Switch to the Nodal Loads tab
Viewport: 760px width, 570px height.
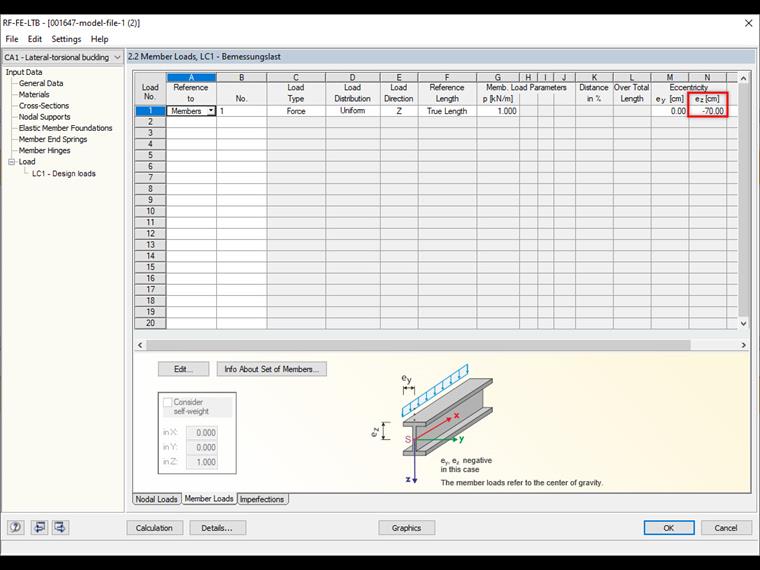pyautogui.click(x=156, y=499)
